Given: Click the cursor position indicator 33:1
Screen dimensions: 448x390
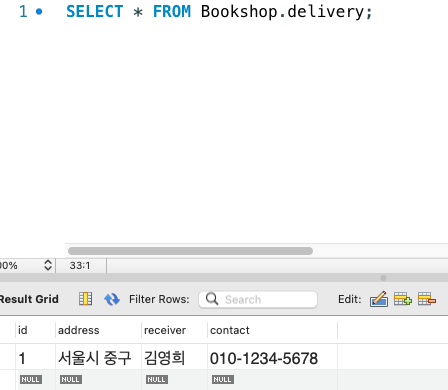Looking at the screenshot, I should [x=80, y=265].
